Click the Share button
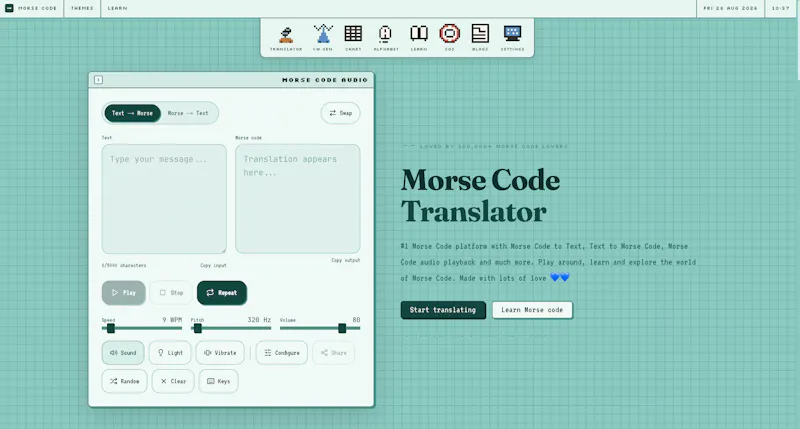The image size is (800, 429). pyautogui.click(x=333, y=353)
